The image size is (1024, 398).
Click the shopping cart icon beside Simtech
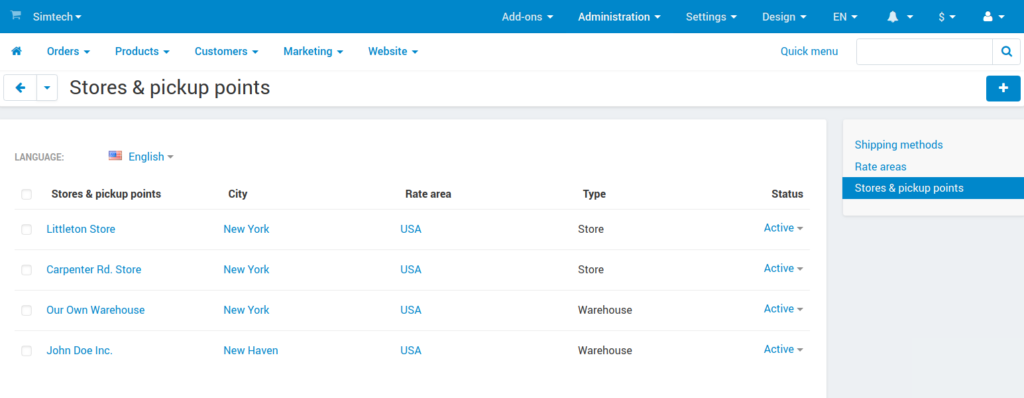(x=16, y=16)
